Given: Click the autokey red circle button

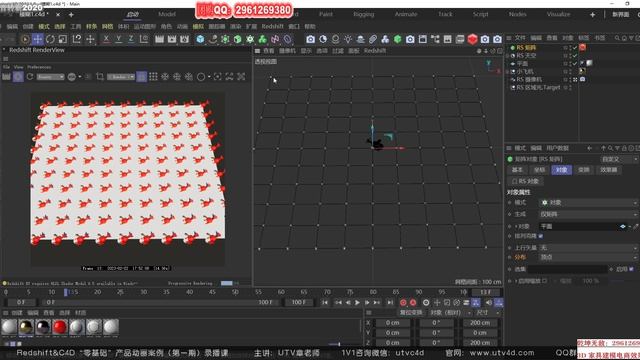Looking at the screenshot, I should (x=413, y=302).
